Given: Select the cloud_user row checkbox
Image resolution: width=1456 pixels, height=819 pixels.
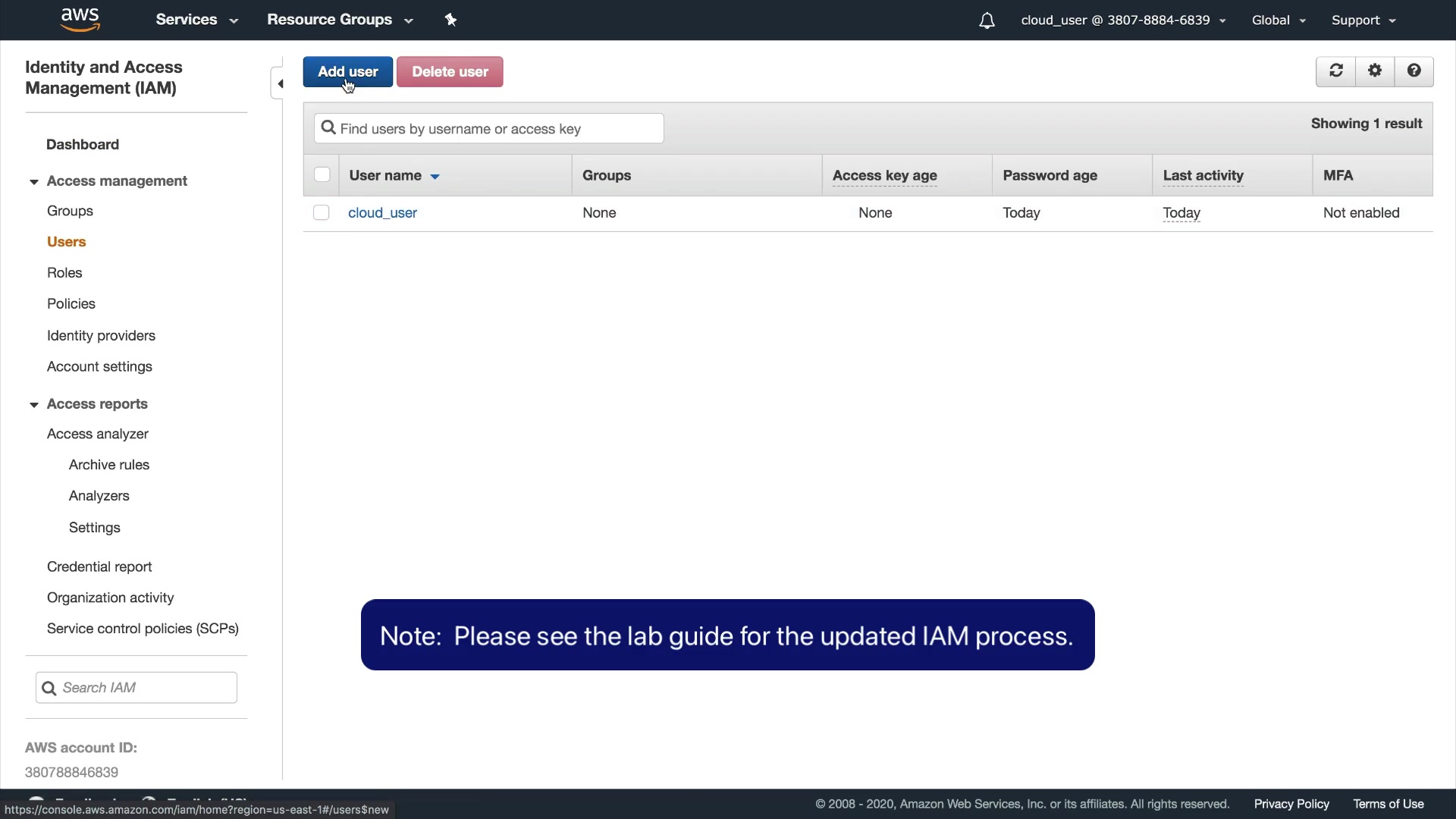Looking at the screenshot, I should point(322,213).
